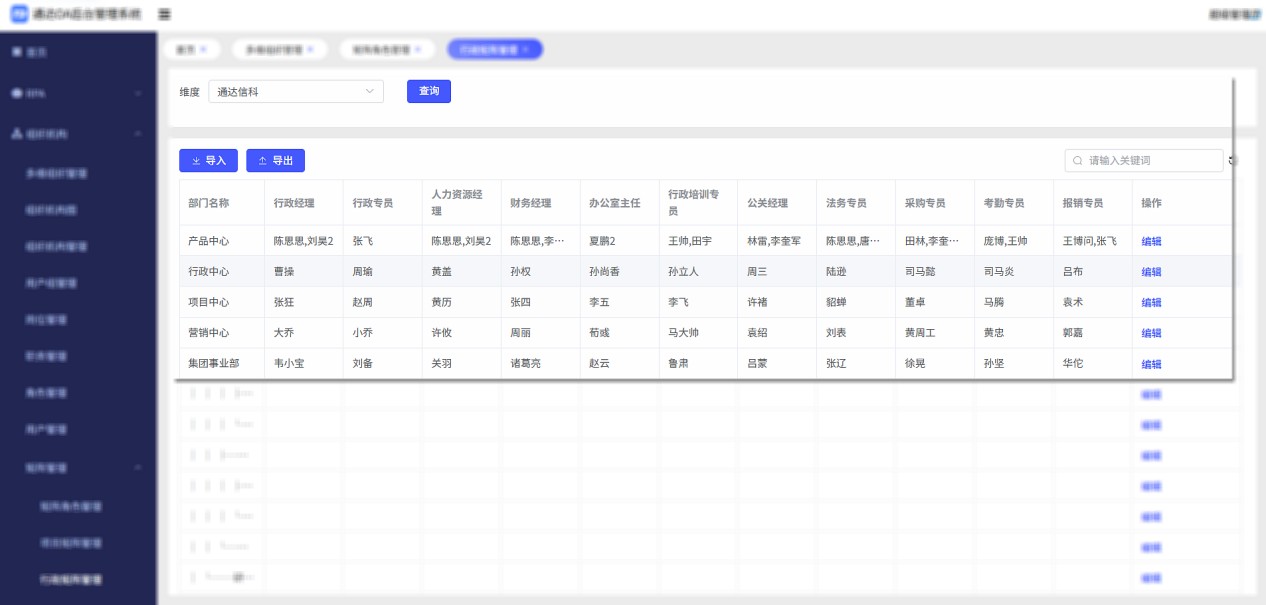Screen dimensions: 1266x605
Task: Open the 维度 dropdown showing 通达信科
Action: pos(296,92)
